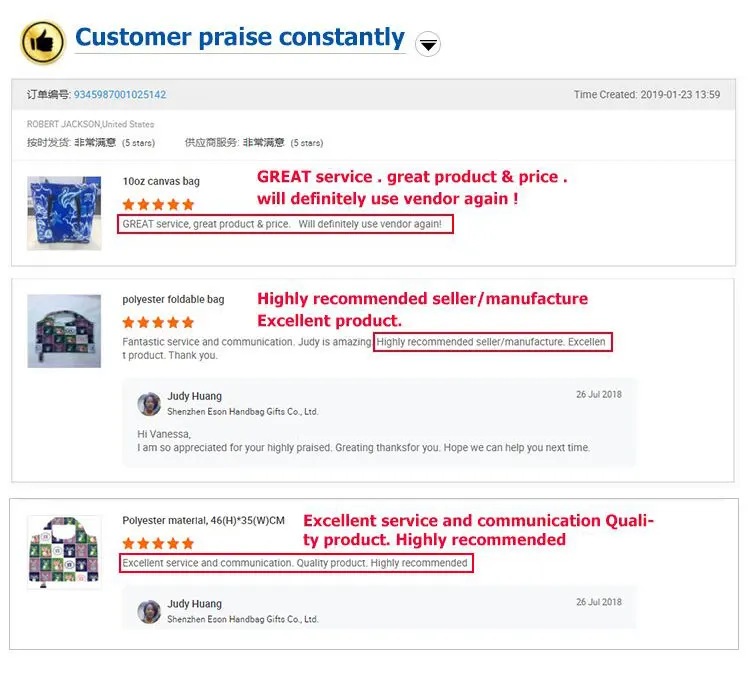The width and height of the screenshot is (750, 682).
Task: Click the Time Created 2019-01-23 timestamp
Action: (x=646, y=95)
